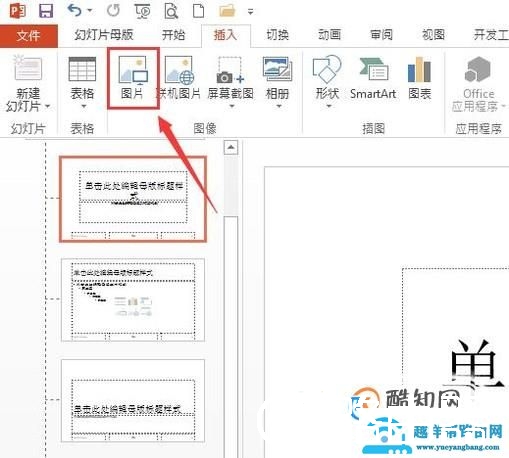Image resolution: width=509 pixels, height=458 pixels.
Task: Open the 视图 tab
Action: click(433, 35)
